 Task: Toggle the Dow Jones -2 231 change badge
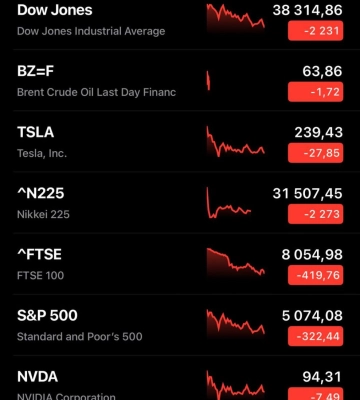click(x=315, y=31)
